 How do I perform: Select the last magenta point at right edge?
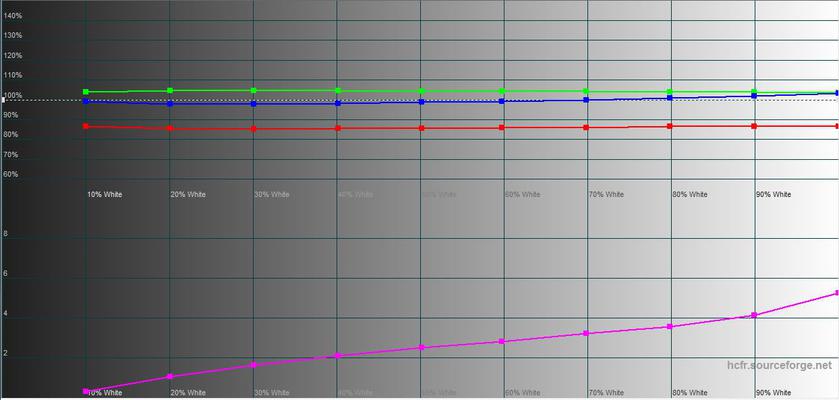tap(836, 293)
